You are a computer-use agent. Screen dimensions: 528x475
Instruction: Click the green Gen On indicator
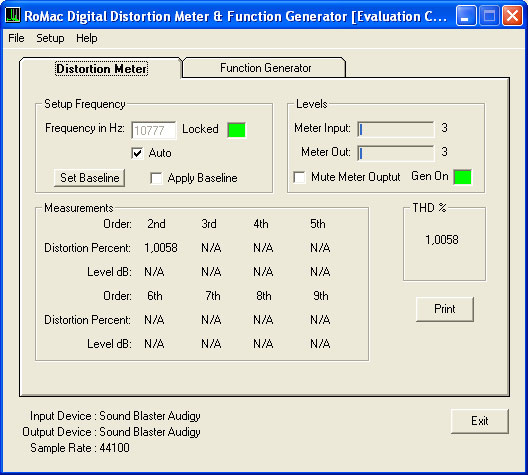[x=462, y=177]
